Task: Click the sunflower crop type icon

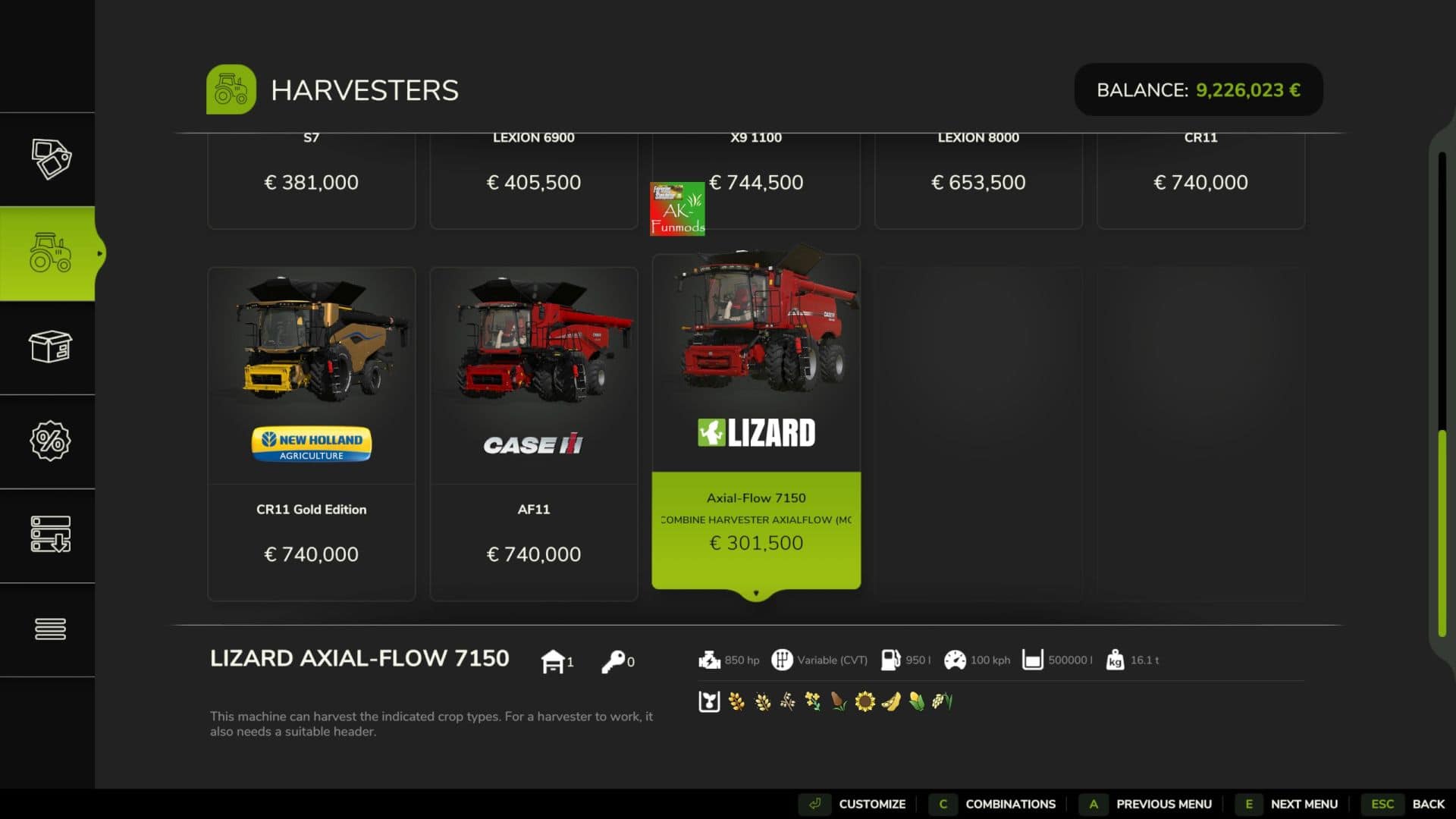Action: coord(864,701)
